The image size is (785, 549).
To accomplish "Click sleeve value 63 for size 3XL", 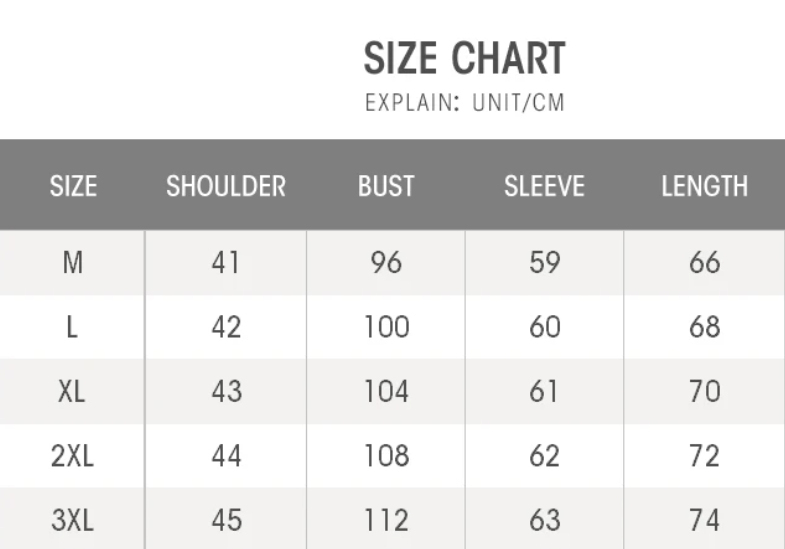I will click(544, 520).
